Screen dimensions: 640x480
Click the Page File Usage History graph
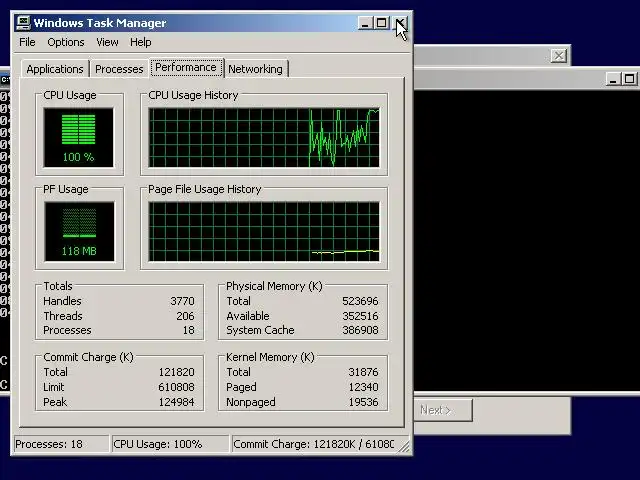pos(264,231)
